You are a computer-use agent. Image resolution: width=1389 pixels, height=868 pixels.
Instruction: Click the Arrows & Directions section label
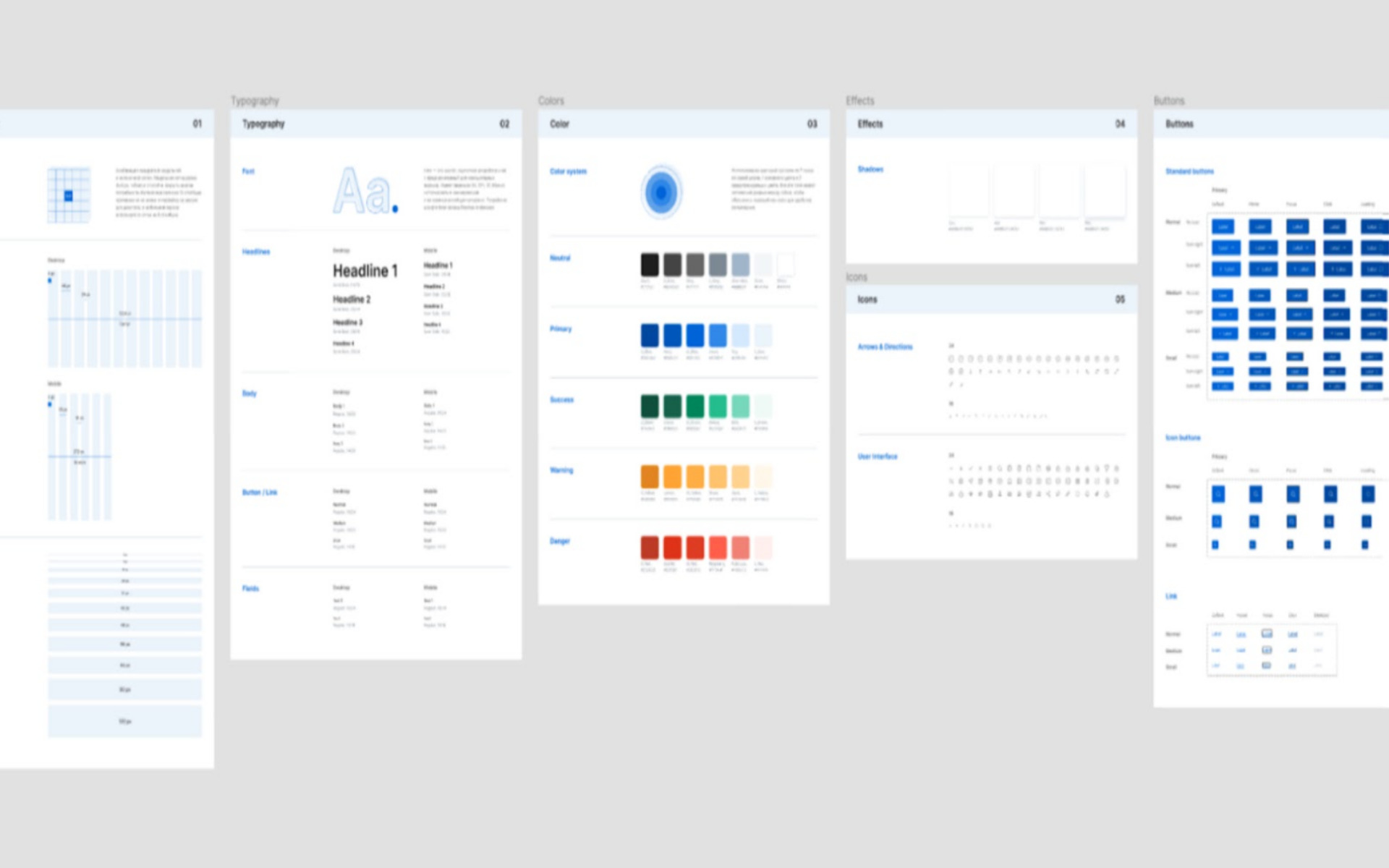pos(885,347)
